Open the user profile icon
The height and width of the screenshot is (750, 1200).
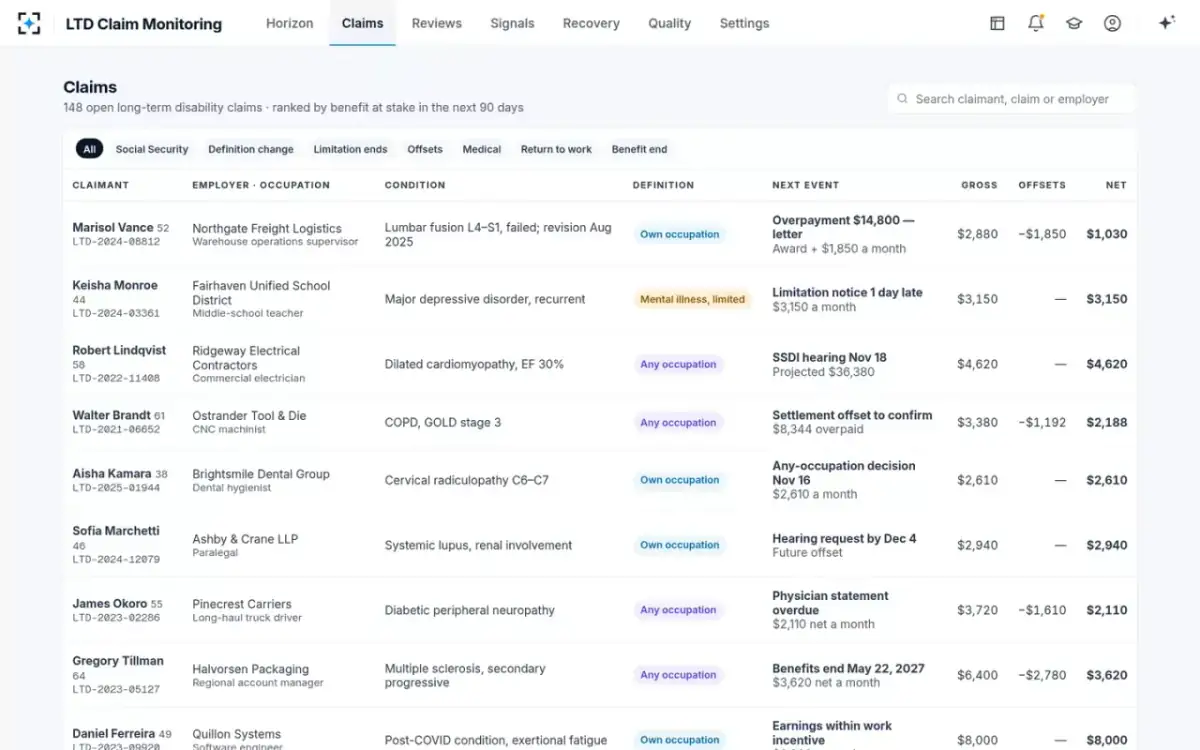click(x=1112, y=23)
